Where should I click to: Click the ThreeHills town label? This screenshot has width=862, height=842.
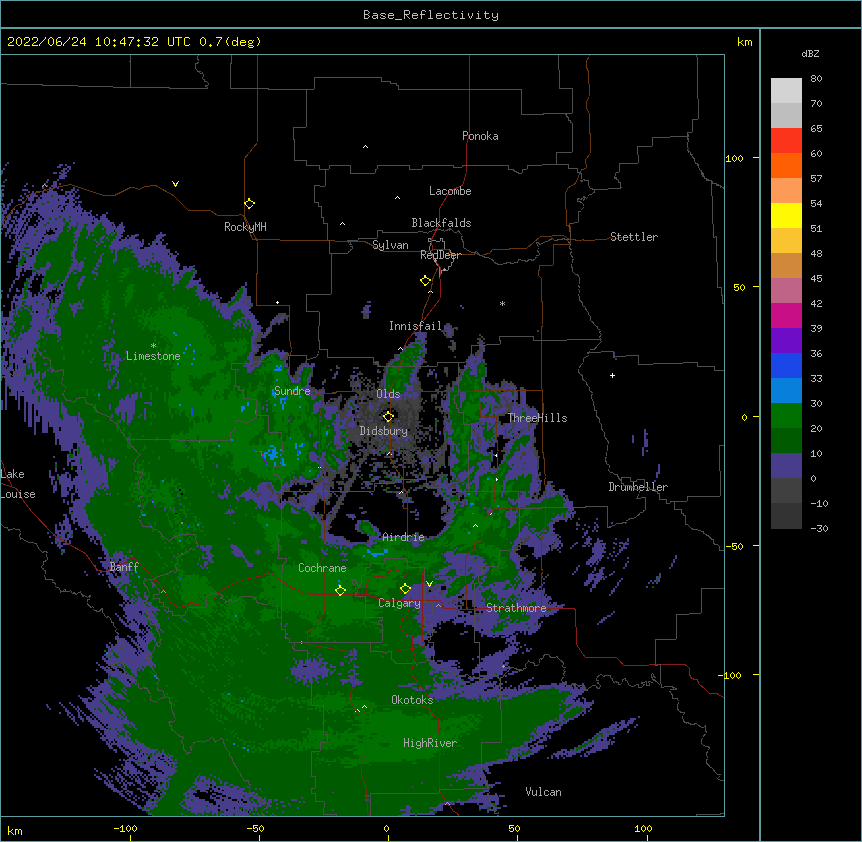[537, 418]
